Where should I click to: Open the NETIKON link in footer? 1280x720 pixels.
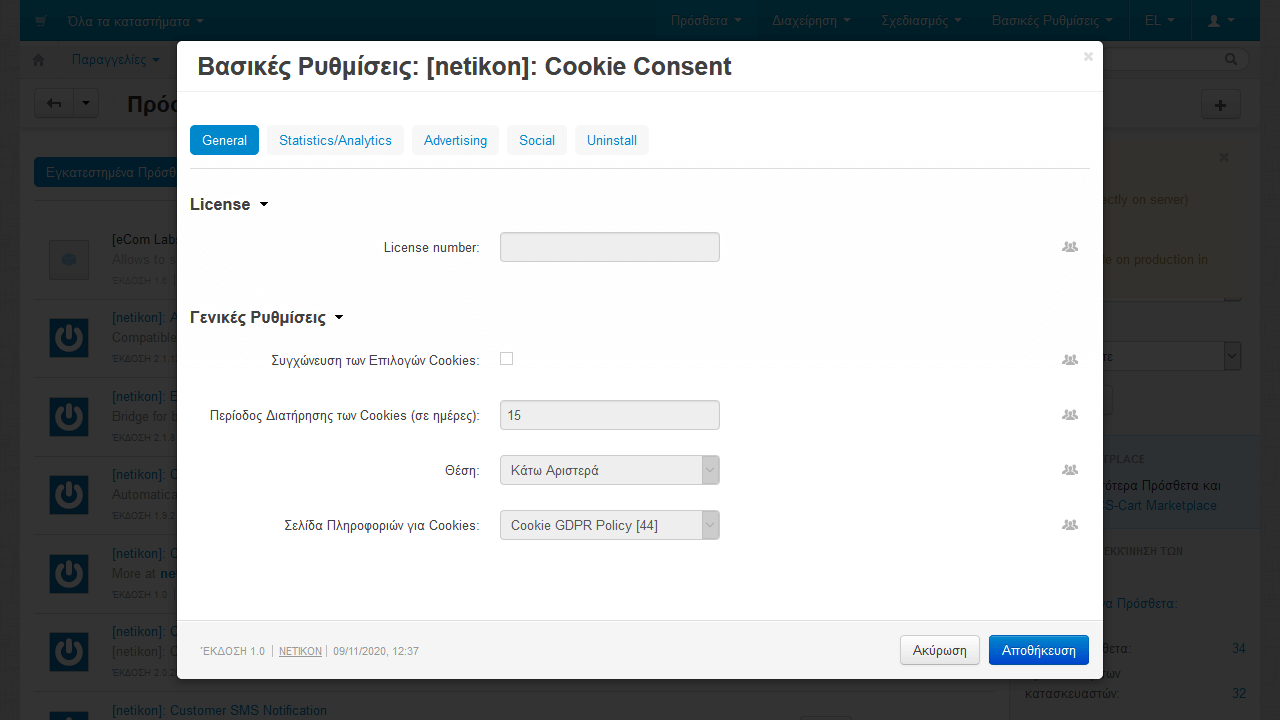[300, 651]
